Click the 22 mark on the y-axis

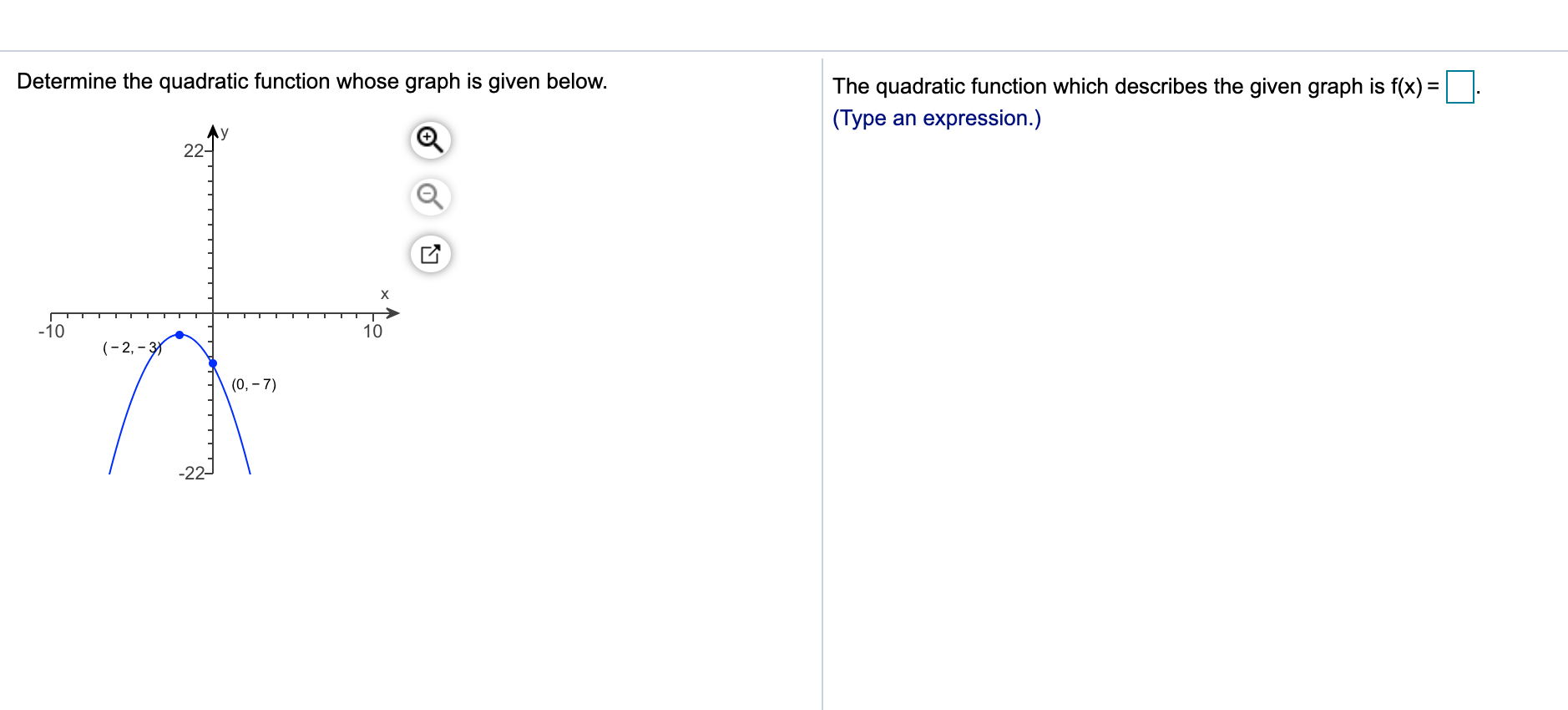[193, 150]
